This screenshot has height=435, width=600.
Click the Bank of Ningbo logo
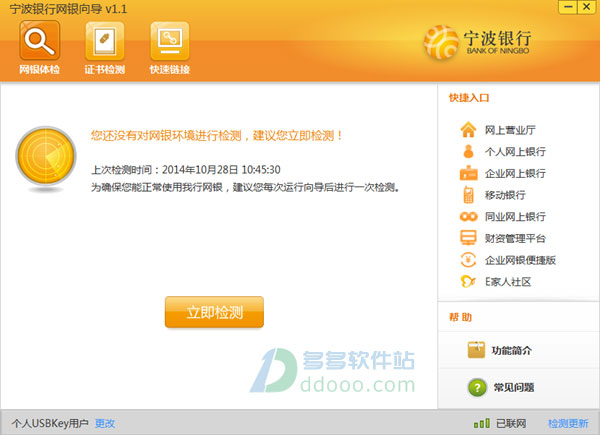pyautogui.click(x=477, y=42)
